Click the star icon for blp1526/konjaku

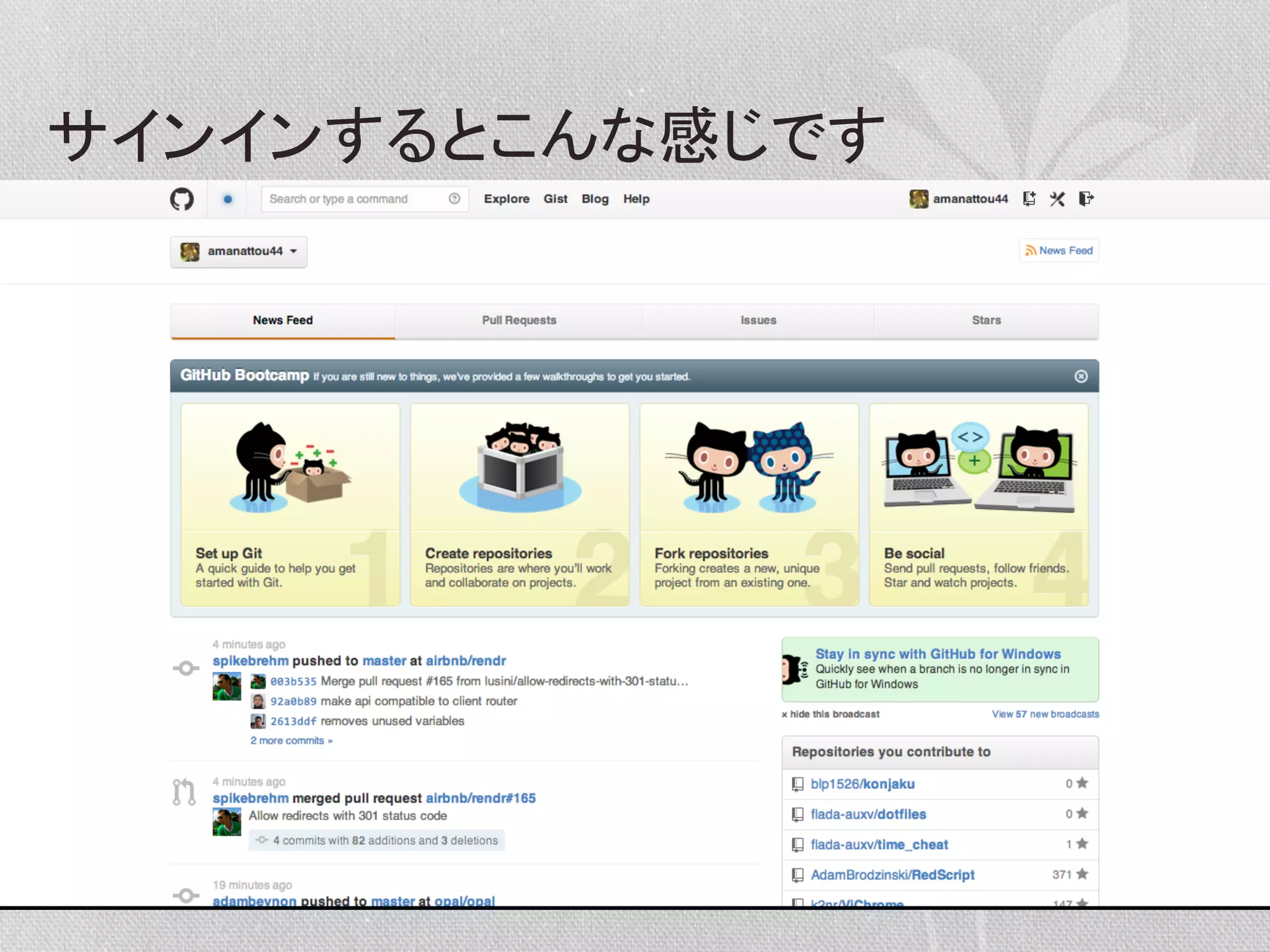tap(1082, 783)
